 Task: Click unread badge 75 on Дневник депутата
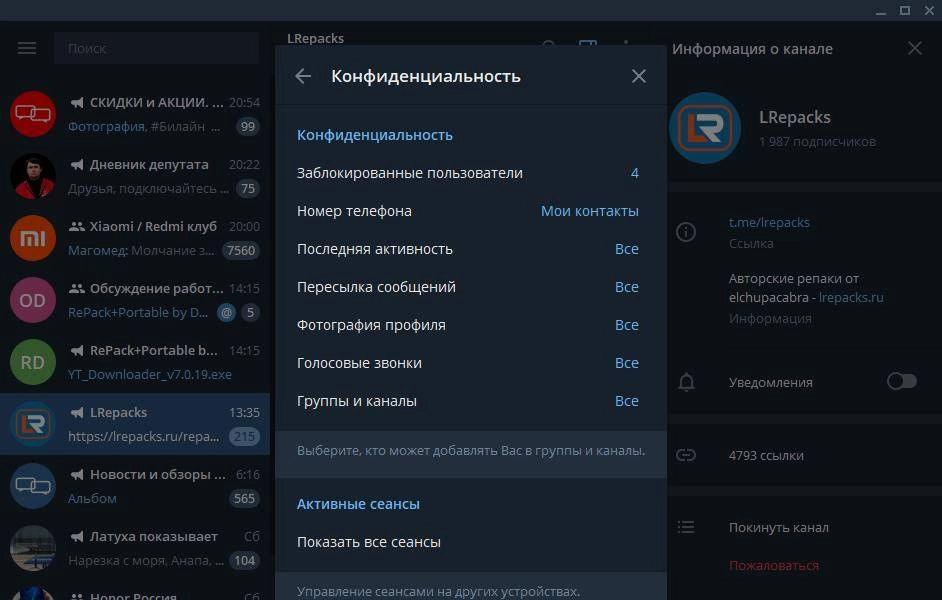click(x=248, y=189)
